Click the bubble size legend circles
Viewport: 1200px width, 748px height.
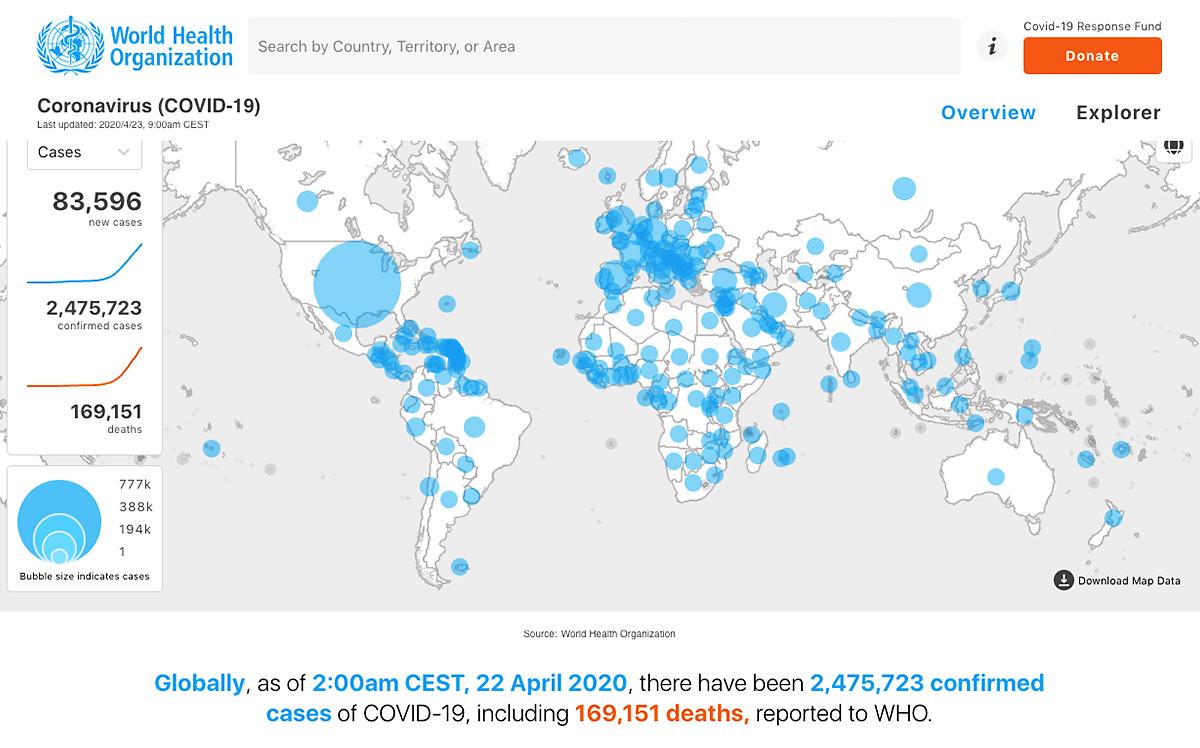tap(59, 522)
